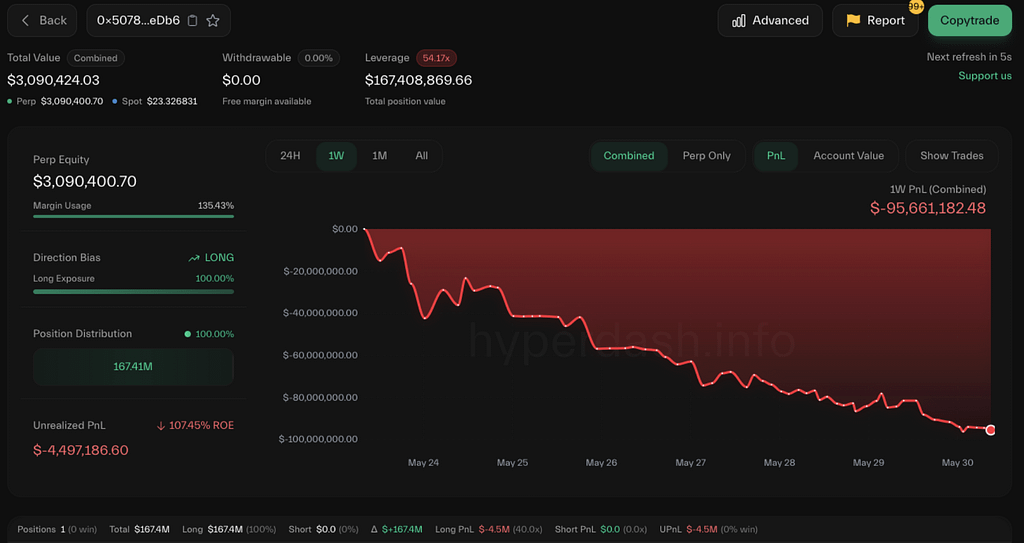Image resolution: width=1024 pixels, height=543 pixels.
Task: Click the bar chart icon in Advanced
Action: tap(739, 20)
